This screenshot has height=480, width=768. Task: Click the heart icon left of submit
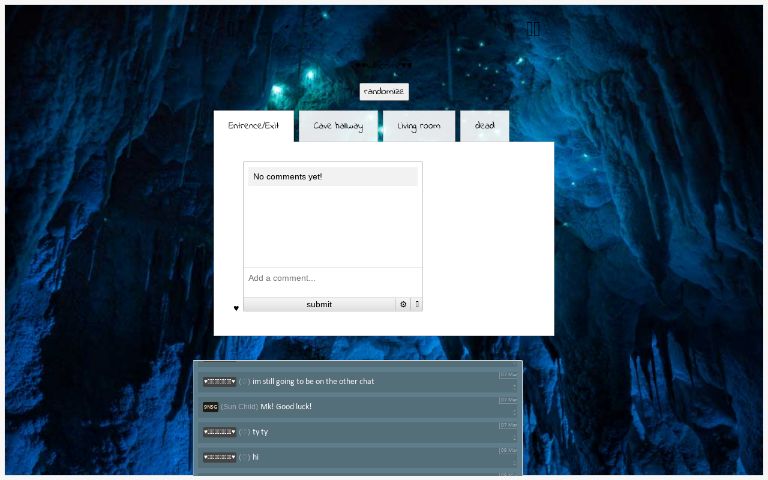pos(236,308)
